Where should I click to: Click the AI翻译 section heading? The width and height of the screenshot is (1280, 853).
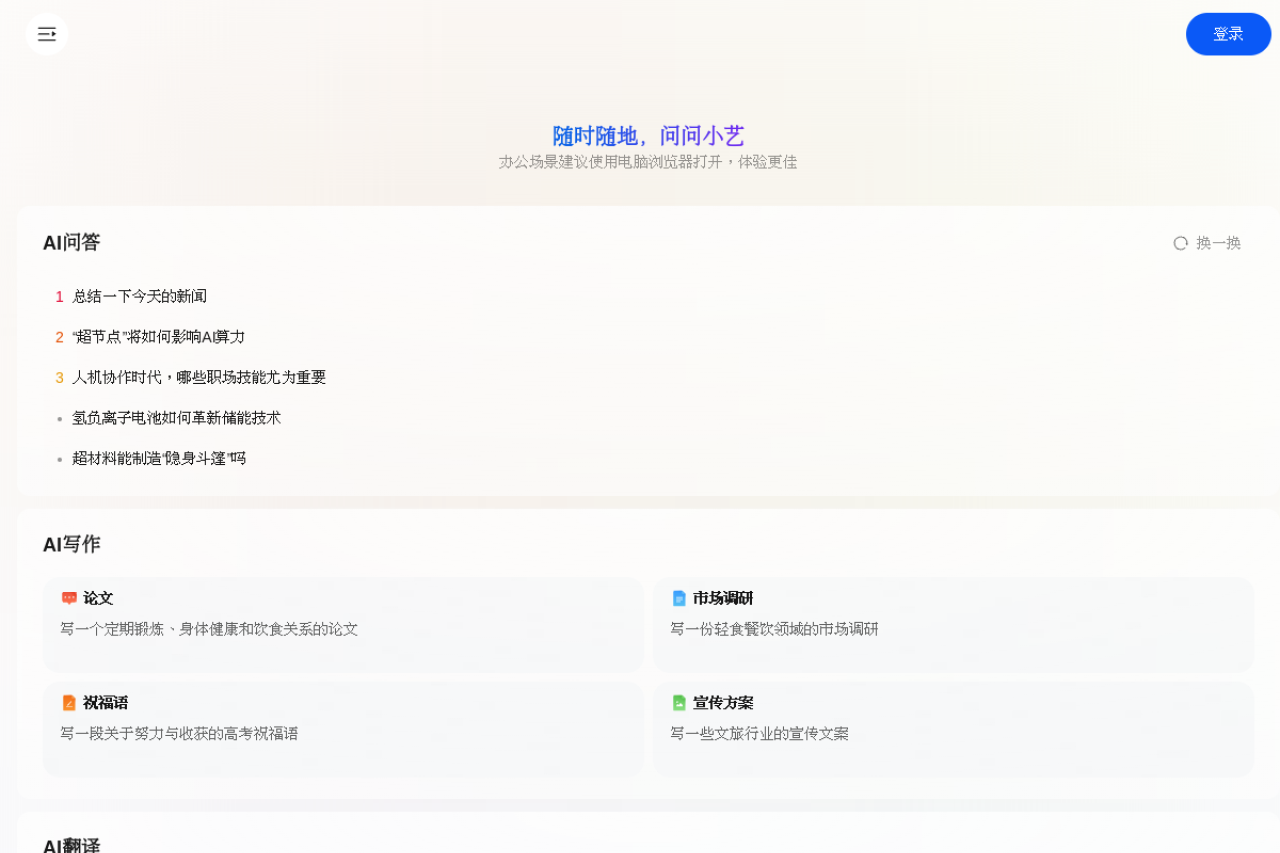71,845
